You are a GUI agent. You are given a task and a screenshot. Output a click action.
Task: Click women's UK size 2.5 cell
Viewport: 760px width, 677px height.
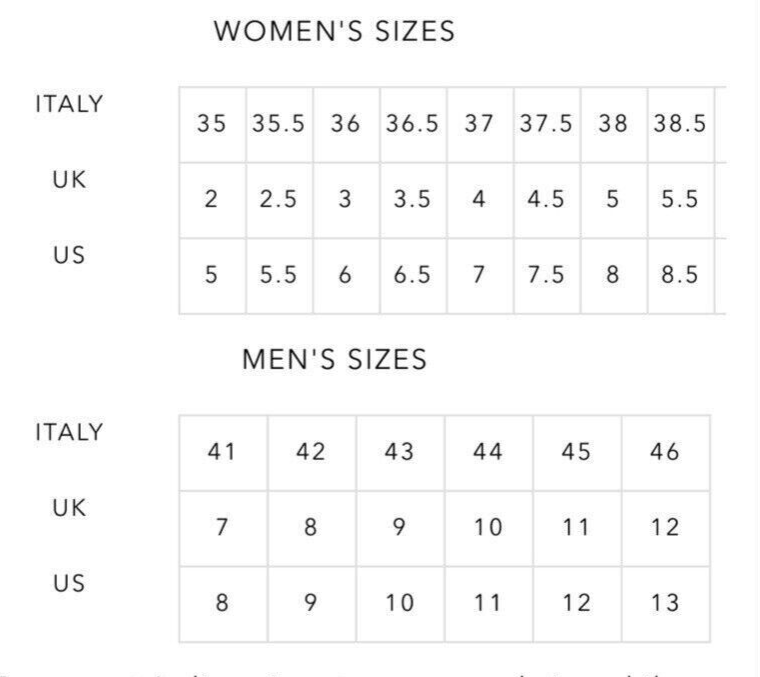[279, 200]
